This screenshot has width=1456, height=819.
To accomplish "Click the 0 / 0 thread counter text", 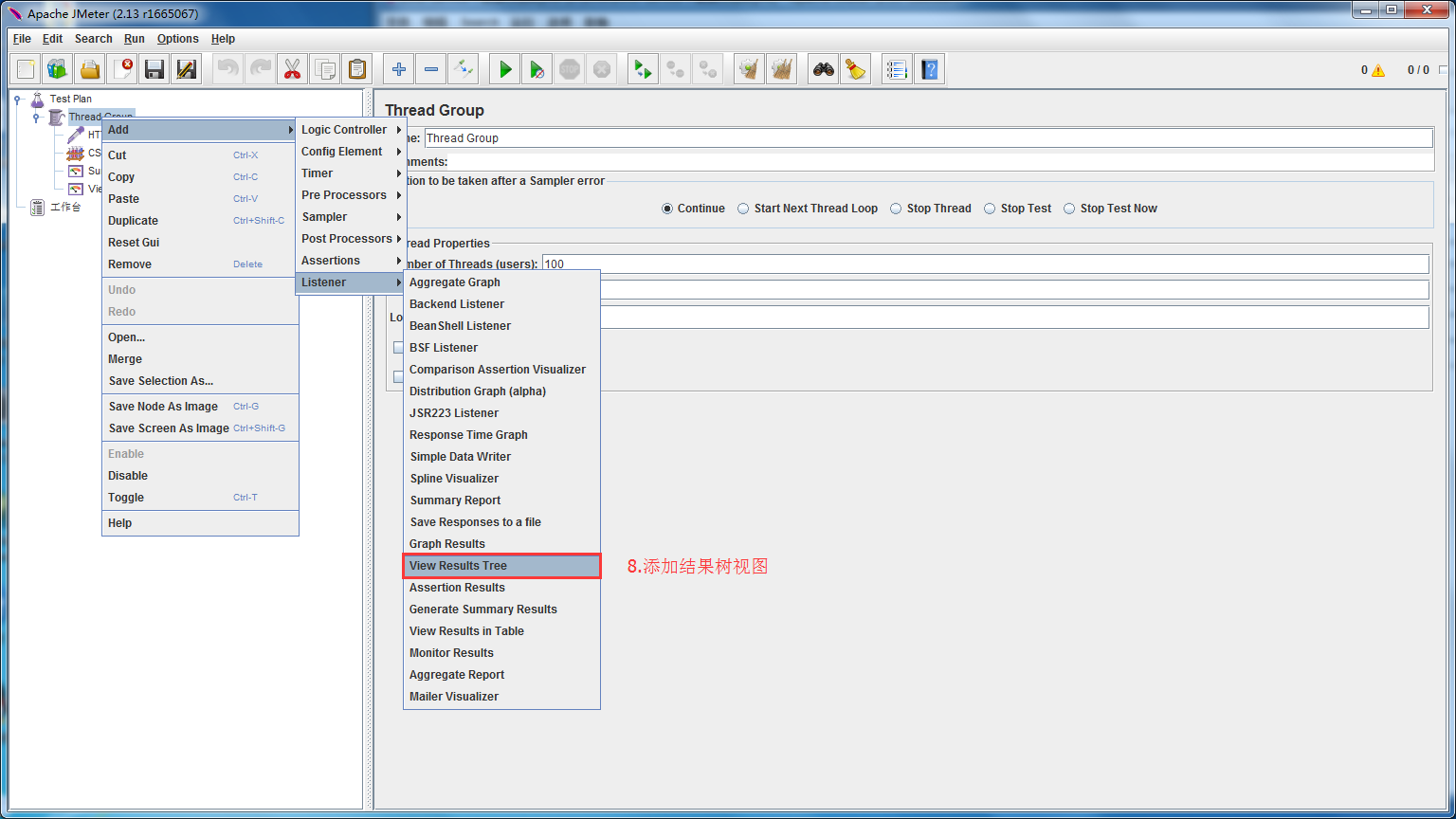I will pos(1418,70).
